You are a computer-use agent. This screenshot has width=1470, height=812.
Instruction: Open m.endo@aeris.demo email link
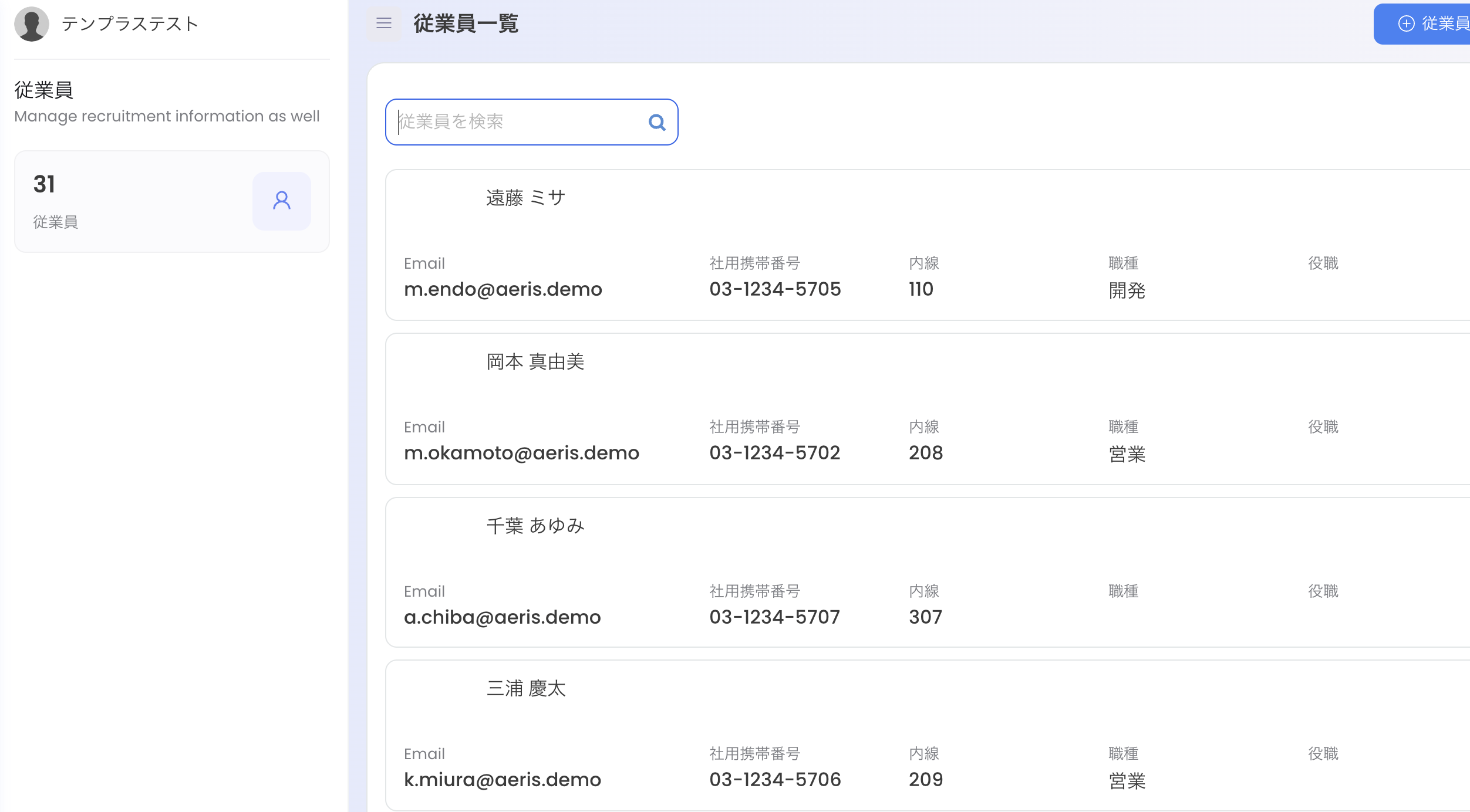click(x=504, y=289)
